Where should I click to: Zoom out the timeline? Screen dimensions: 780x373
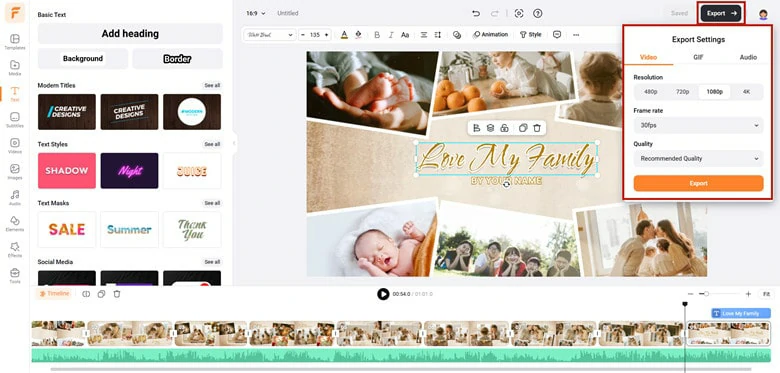[x=690, y=294]
